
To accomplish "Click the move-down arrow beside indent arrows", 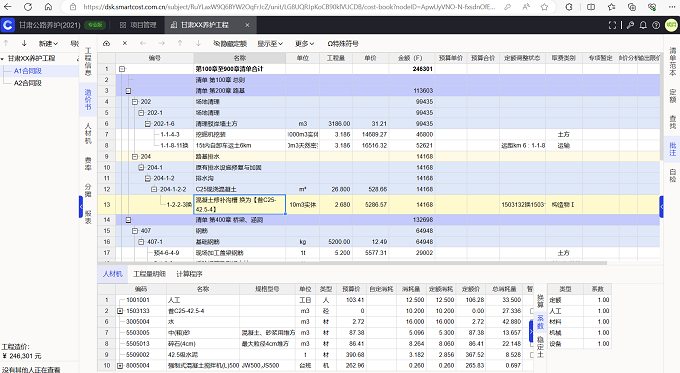I will pos(198,43).
